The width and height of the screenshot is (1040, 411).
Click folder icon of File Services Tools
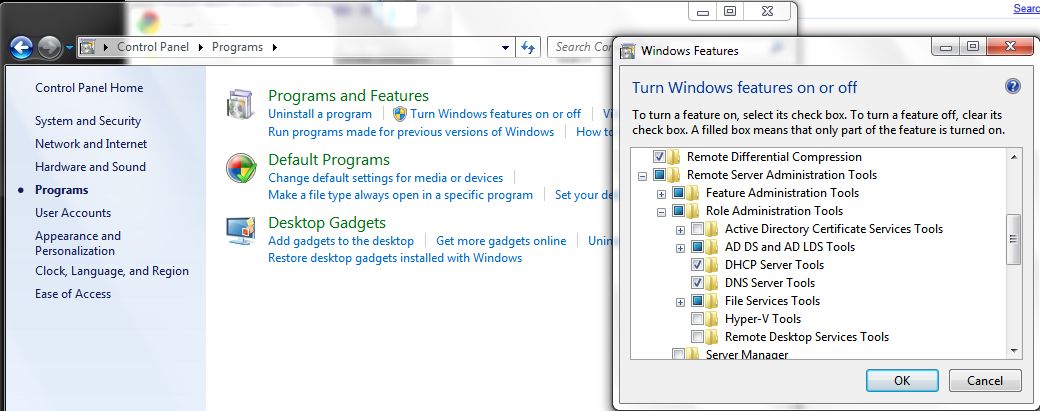(x=712, y=300)
